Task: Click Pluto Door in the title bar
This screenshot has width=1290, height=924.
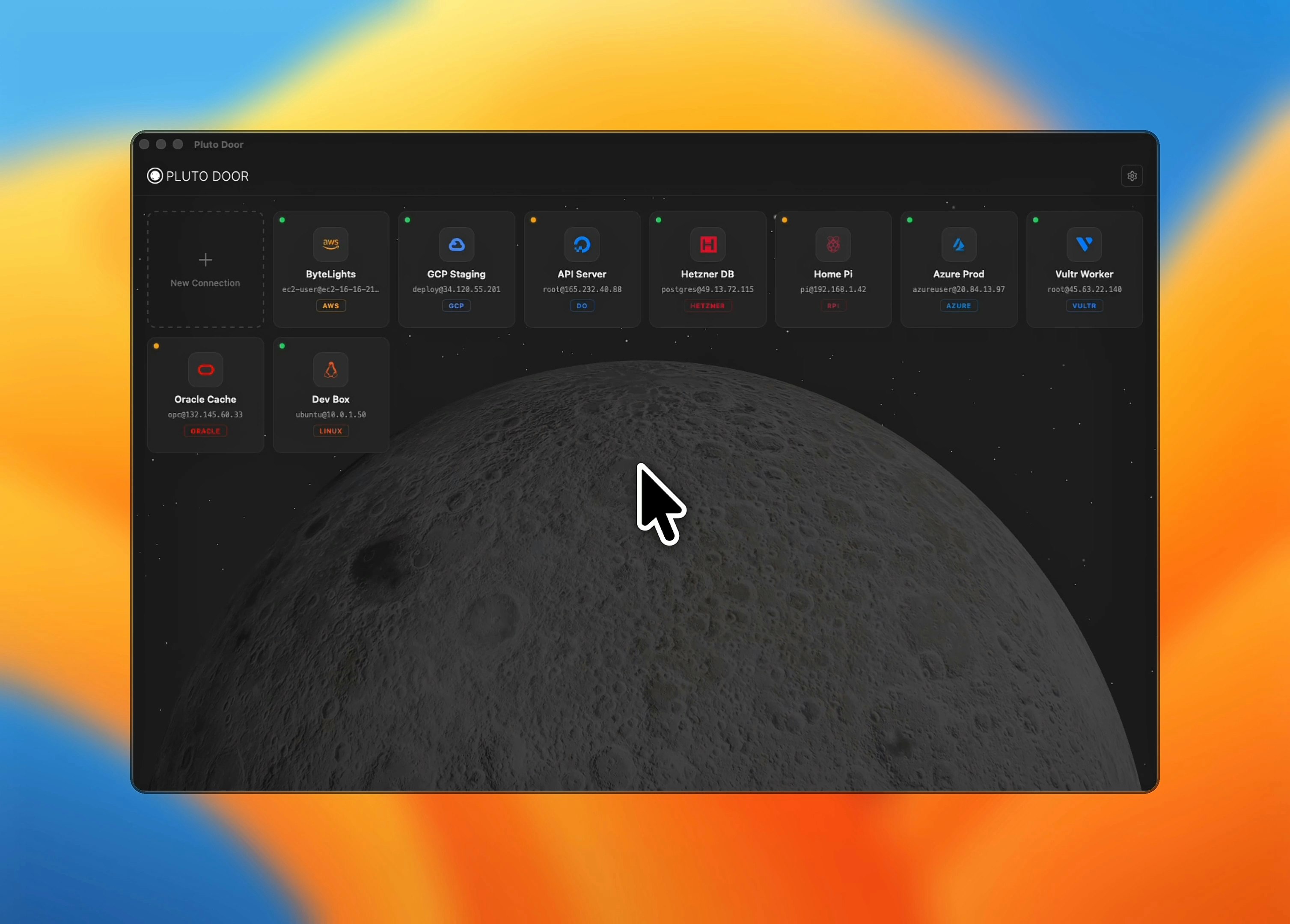Action: click(x=218, y=145)
